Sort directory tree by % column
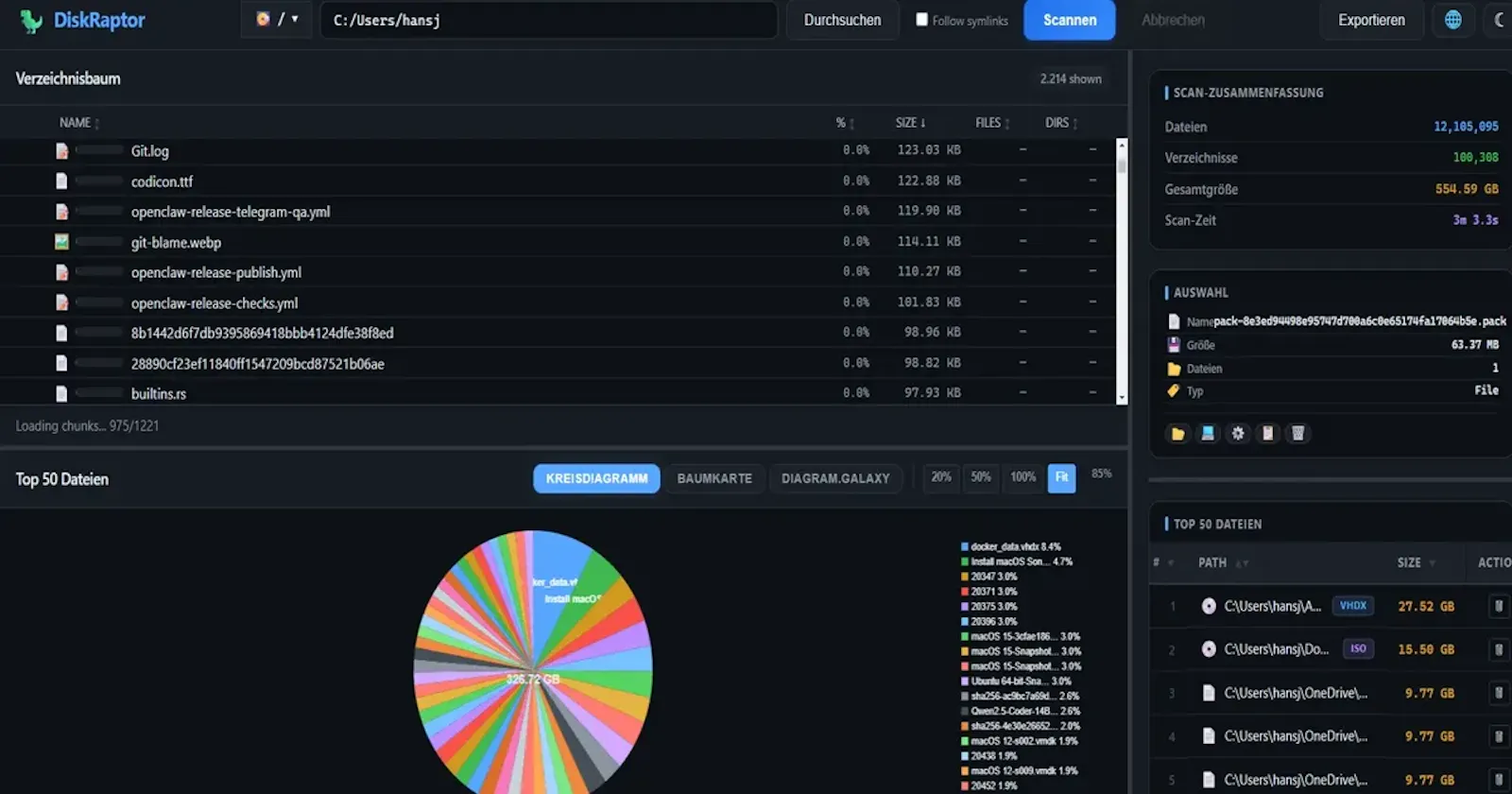The width and height of the screenshot is (1512, 794). [x=845, y=123]
